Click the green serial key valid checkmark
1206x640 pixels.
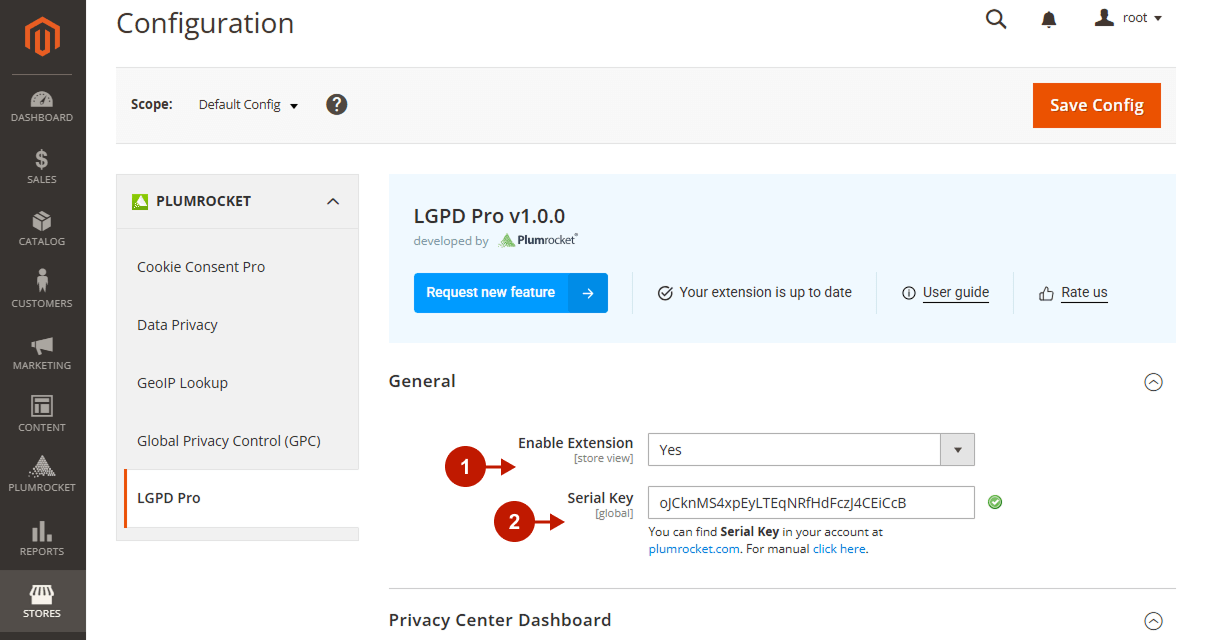(x=995, y=502)
